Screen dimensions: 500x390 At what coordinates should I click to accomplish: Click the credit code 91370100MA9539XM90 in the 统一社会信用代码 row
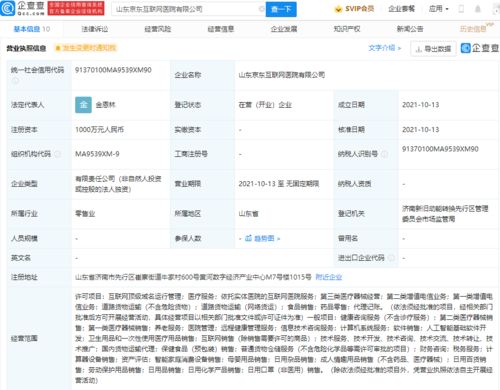113,70
